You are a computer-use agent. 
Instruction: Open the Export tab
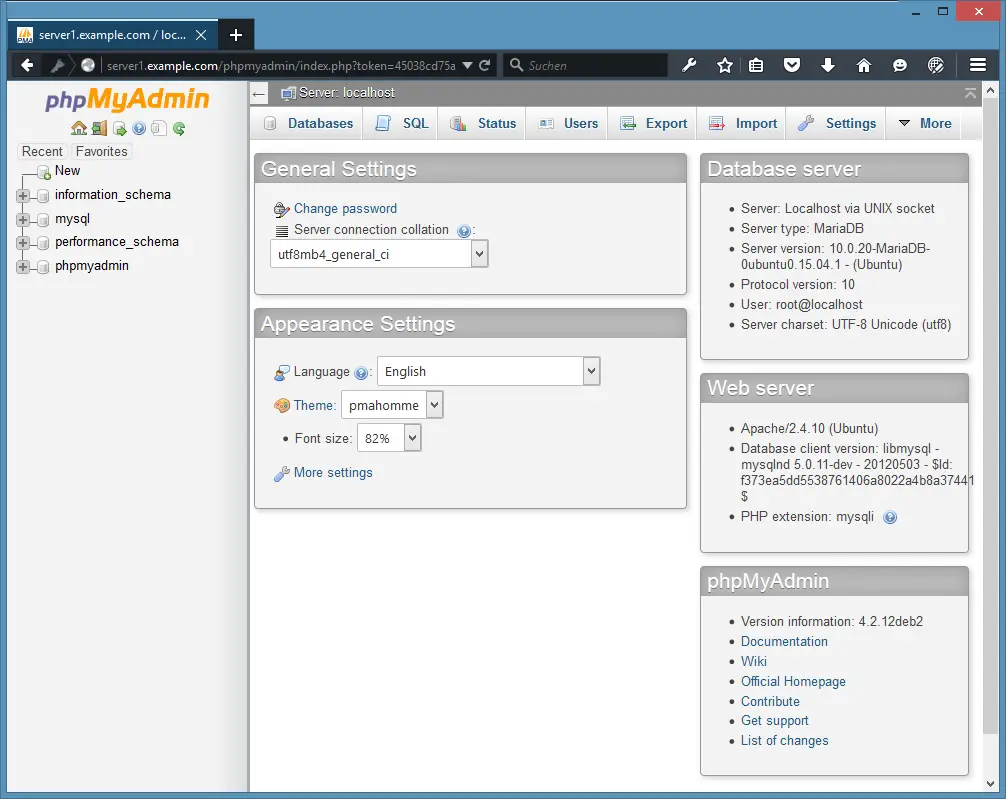[x=654, y=123]
